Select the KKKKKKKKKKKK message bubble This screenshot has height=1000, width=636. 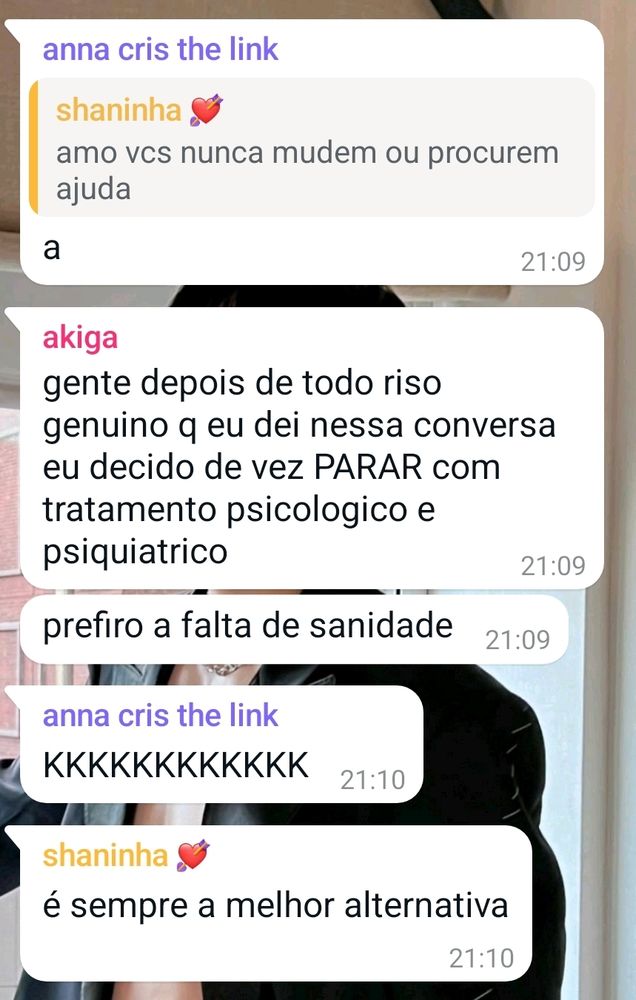click(x=221, y=744)
